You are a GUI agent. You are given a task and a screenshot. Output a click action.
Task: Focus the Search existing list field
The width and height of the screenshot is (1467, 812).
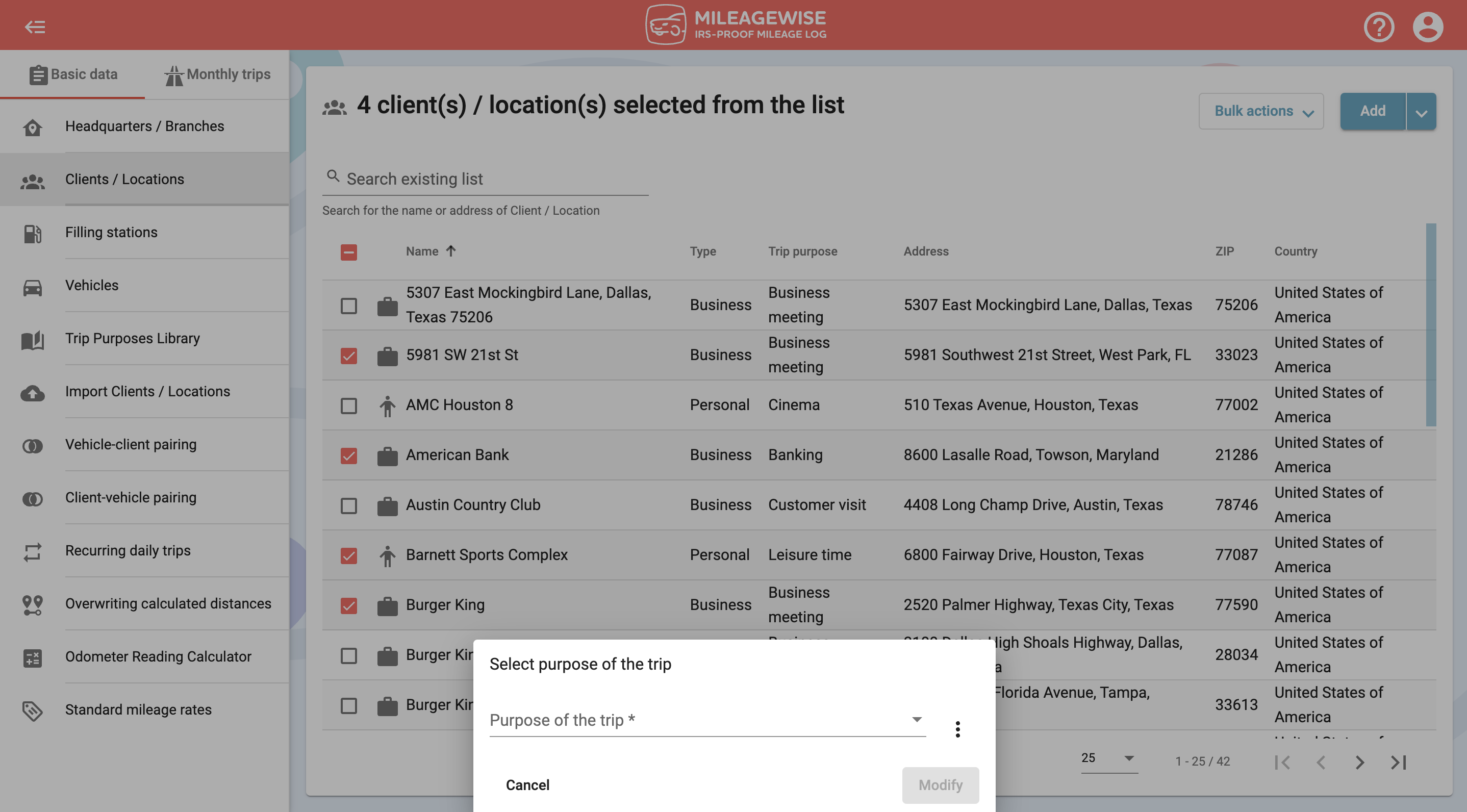tap(485, 179)
